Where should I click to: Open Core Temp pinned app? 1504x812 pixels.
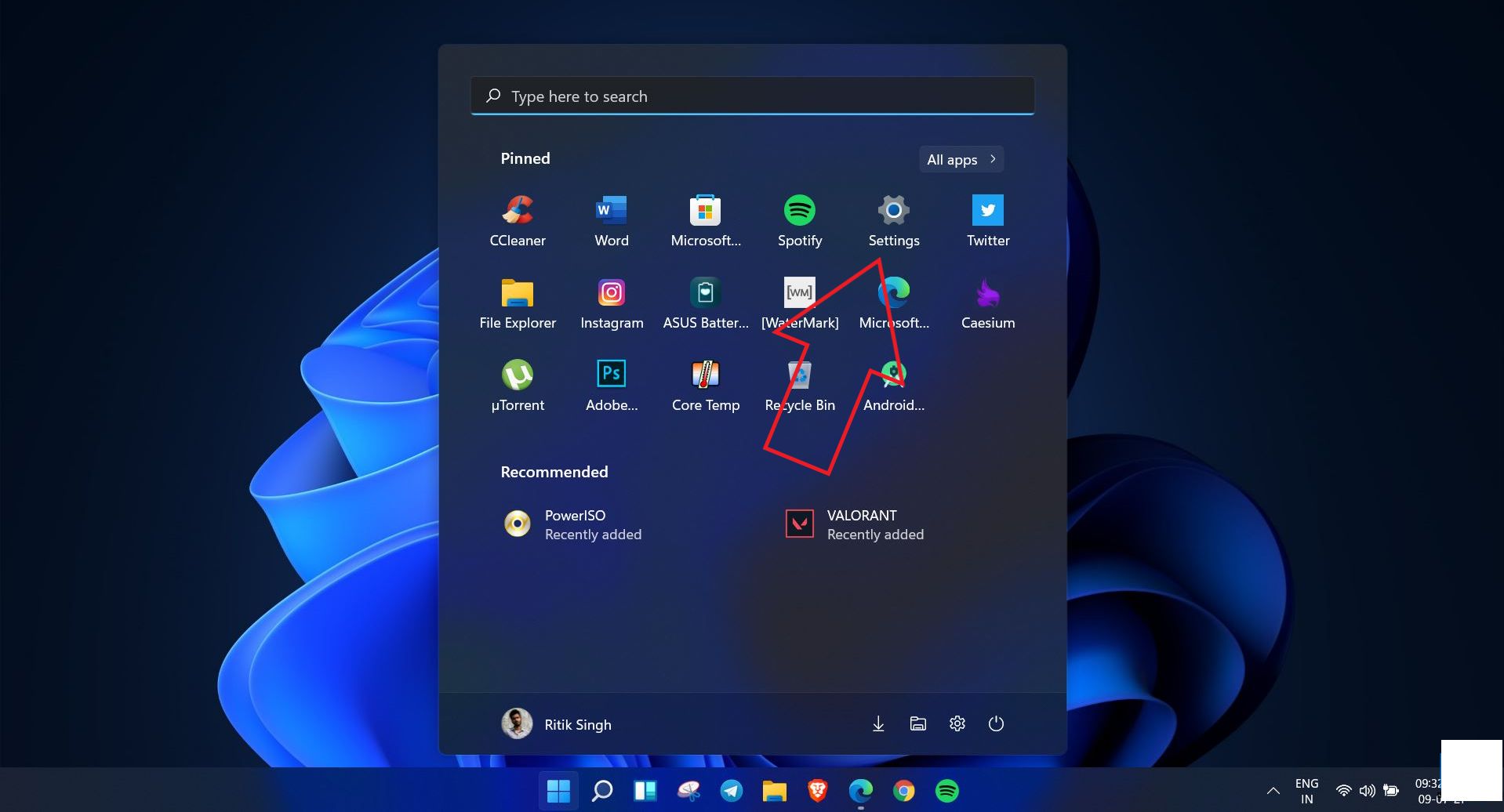click(706, 386)
